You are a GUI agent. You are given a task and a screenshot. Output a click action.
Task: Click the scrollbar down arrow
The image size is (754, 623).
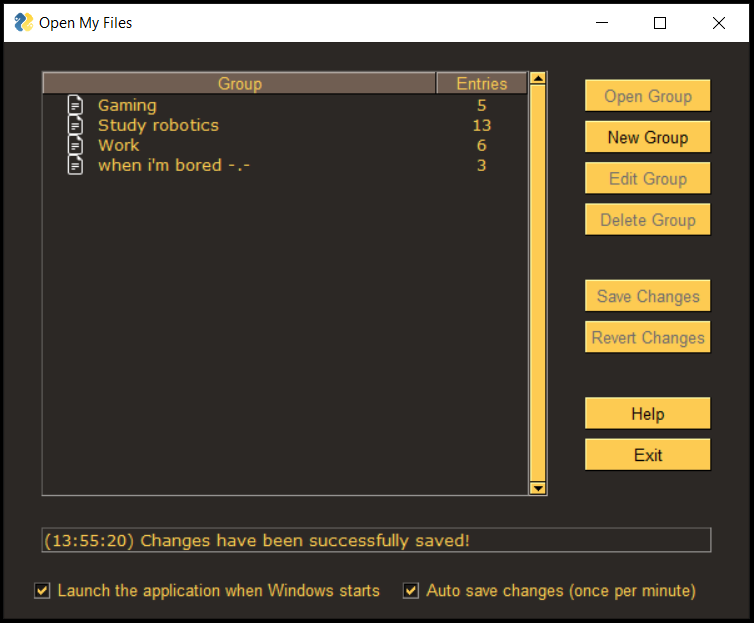(x=538, y=488)
